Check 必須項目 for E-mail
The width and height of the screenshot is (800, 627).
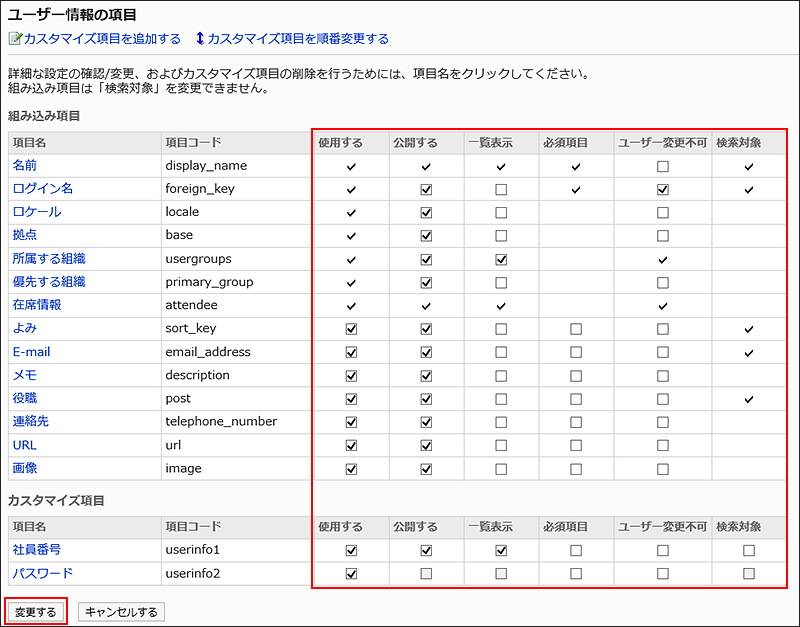pyautogui.click(x=576, y=352)
